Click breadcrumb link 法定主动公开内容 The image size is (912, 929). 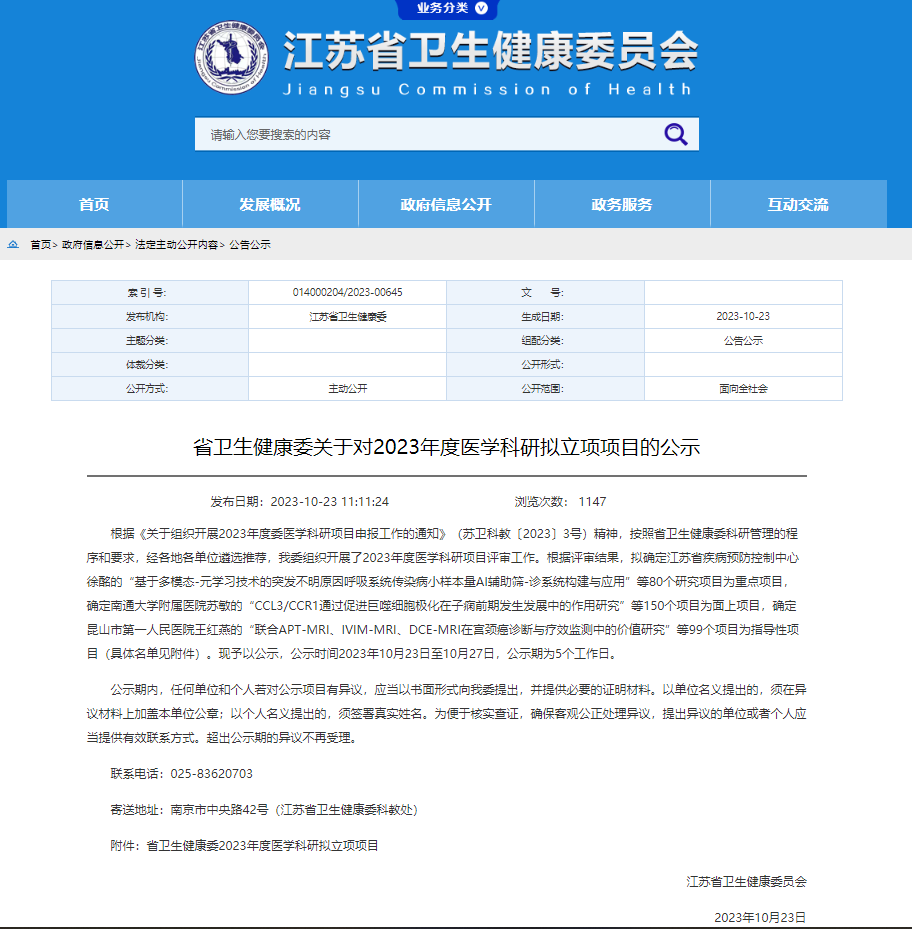tap(177, 245)
